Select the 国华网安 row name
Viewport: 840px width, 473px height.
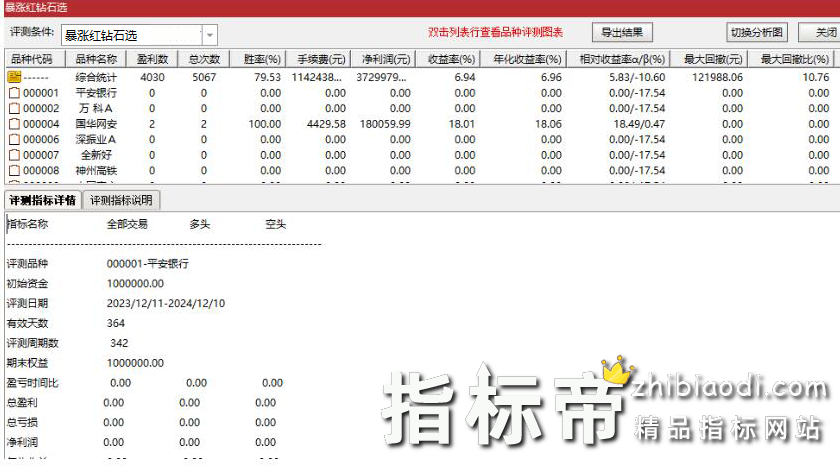tap(96, 124)
